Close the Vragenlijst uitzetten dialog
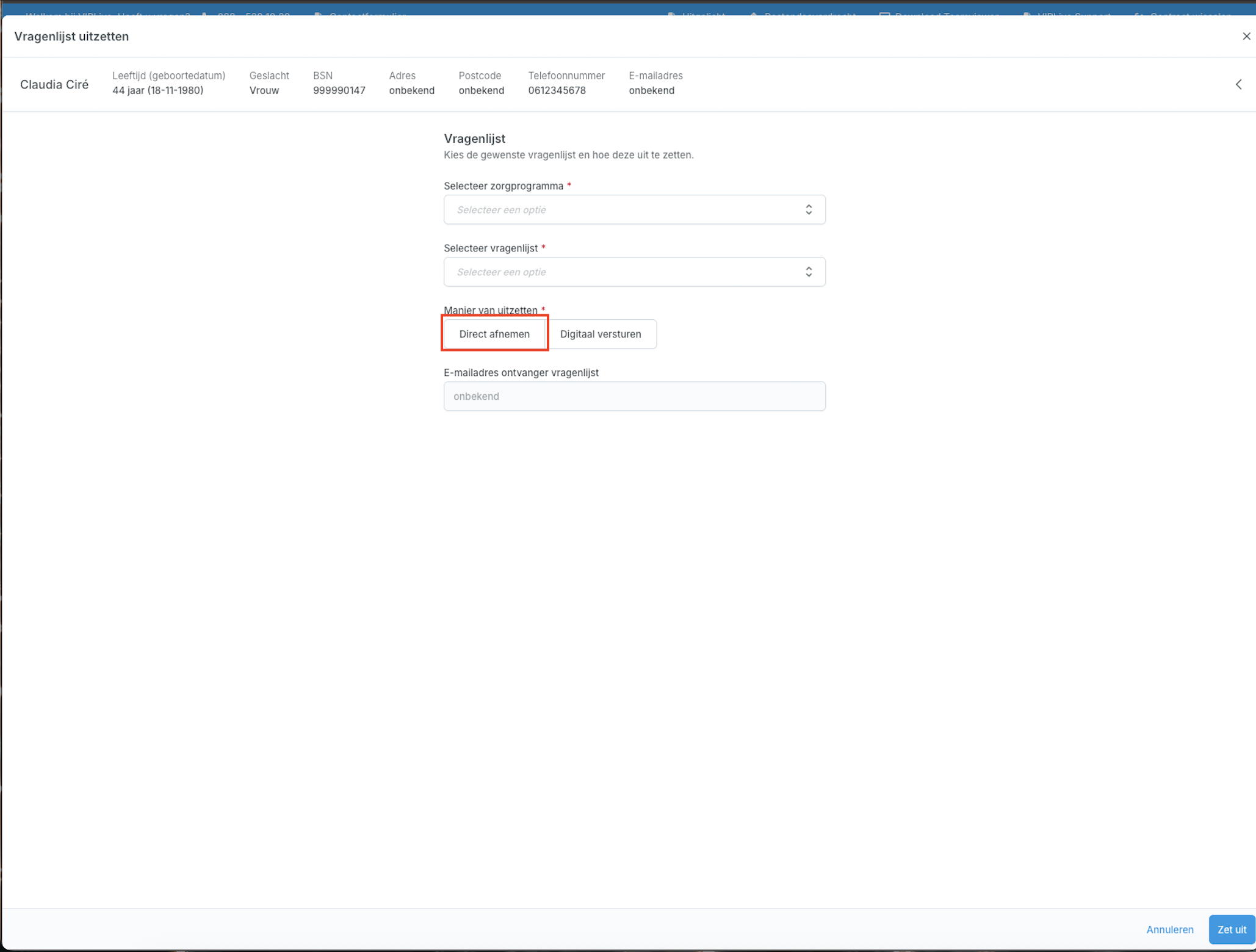The width and height of the screenshot is (1256, 952). click(x=1246, y=37)
